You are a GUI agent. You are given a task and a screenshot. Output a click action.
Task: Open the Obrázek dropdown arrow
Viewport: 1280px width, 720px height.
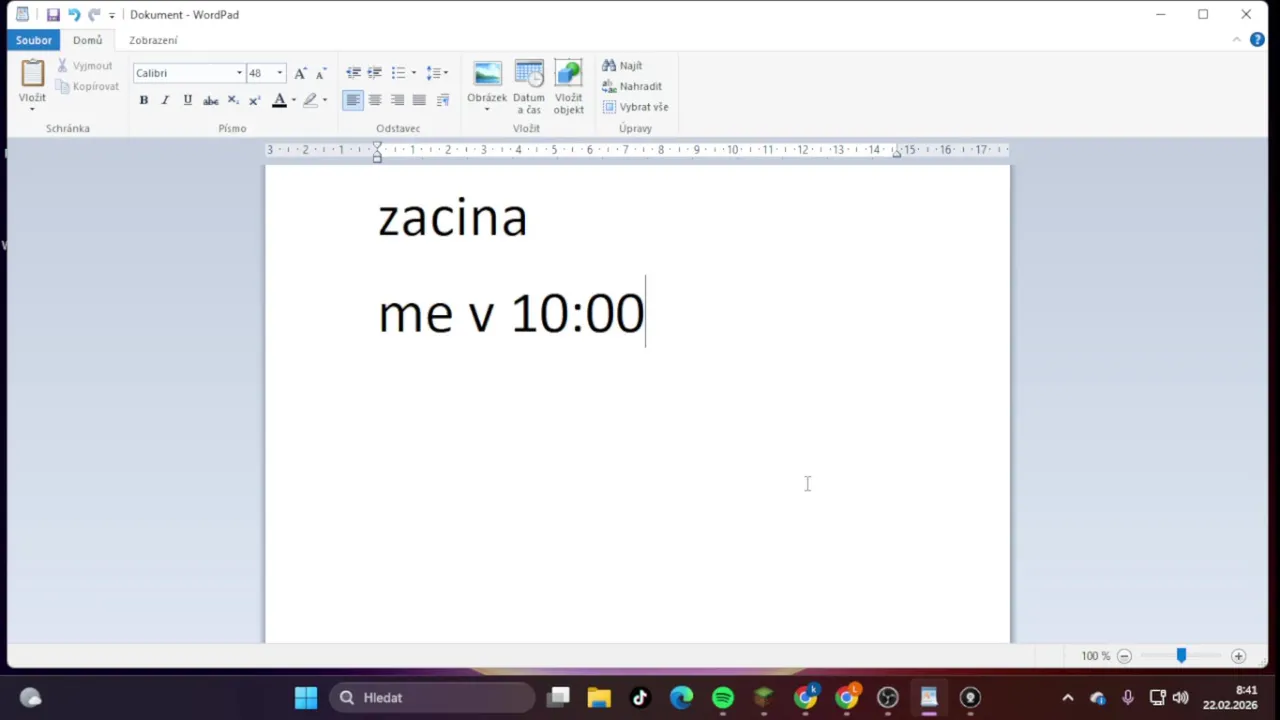pos(487,109)
